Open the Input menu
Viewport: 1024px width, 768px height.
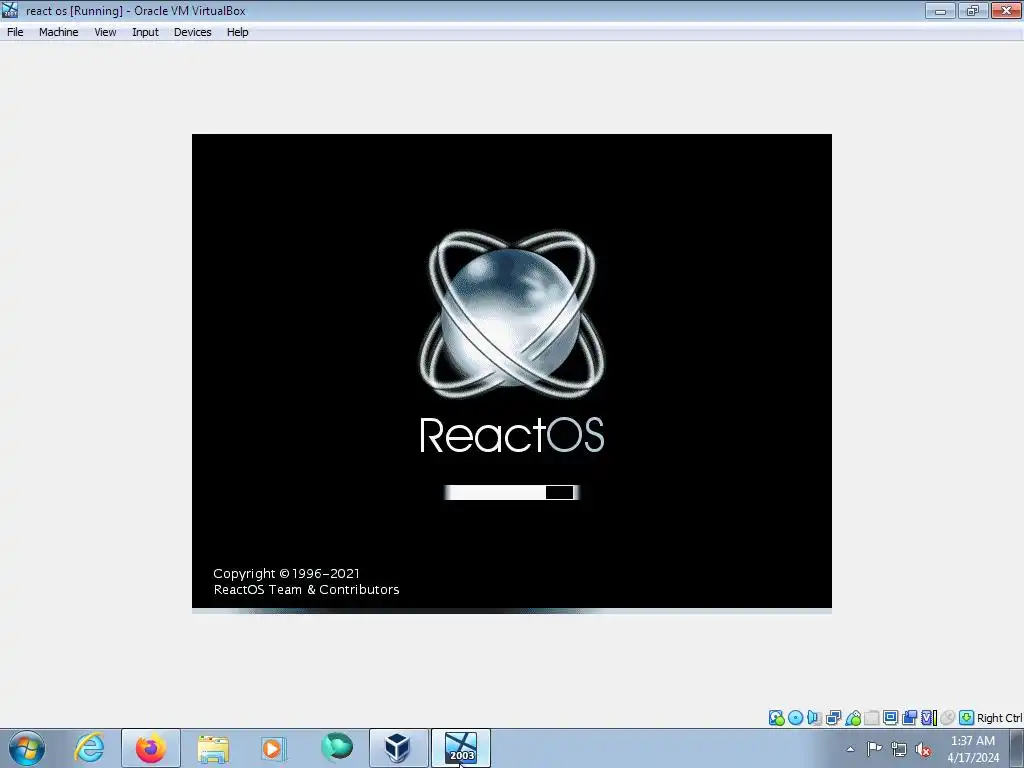tap(145, 32)
